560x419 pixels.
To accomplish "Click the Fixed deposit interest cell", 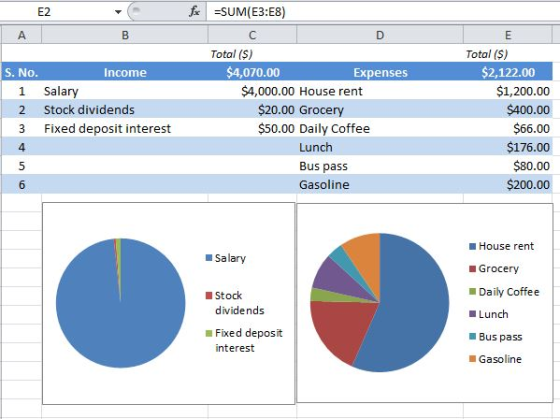I will click(x=125, y=128).
